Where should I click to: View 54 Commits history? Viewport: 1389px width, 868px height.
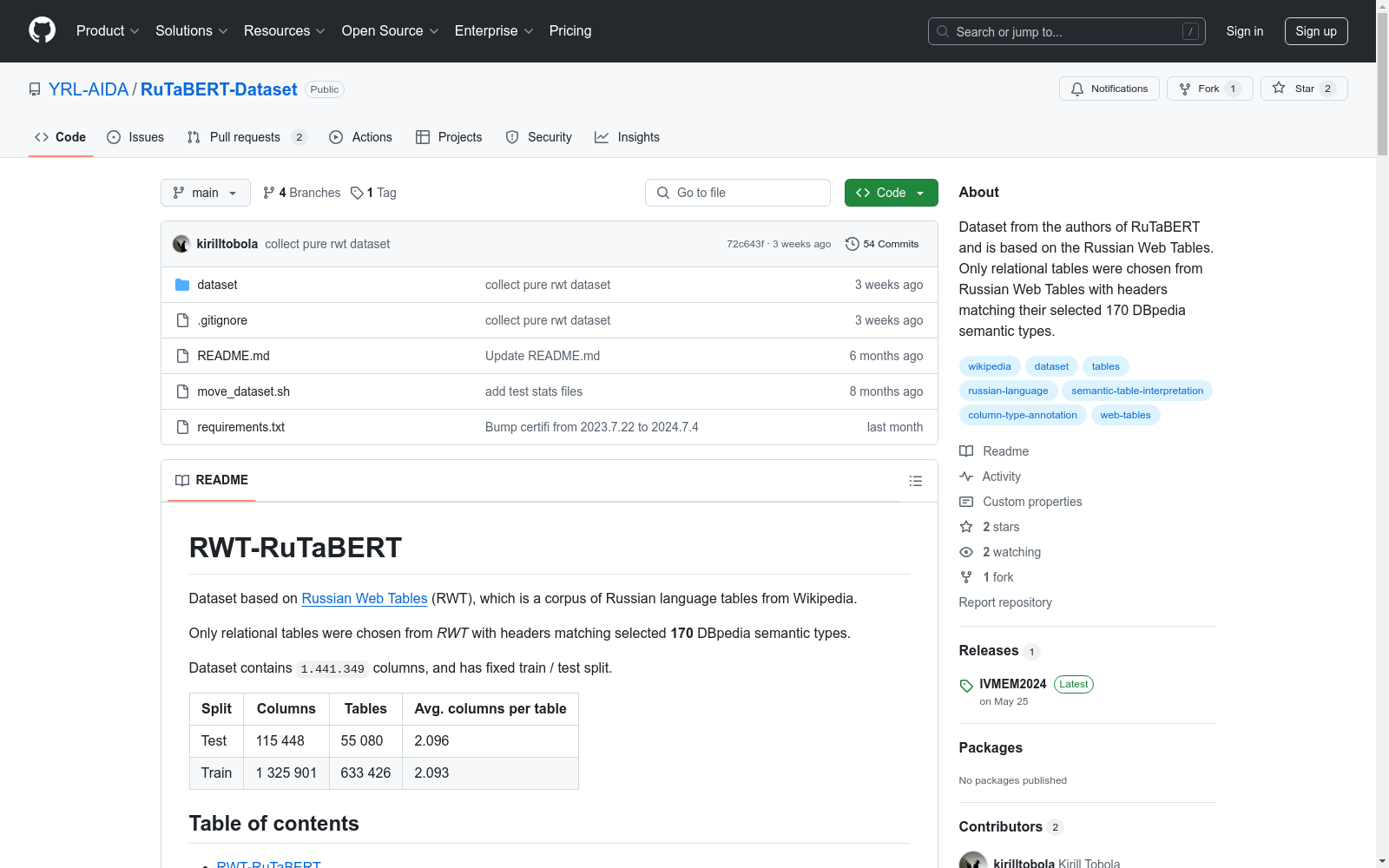click(882, 244)
